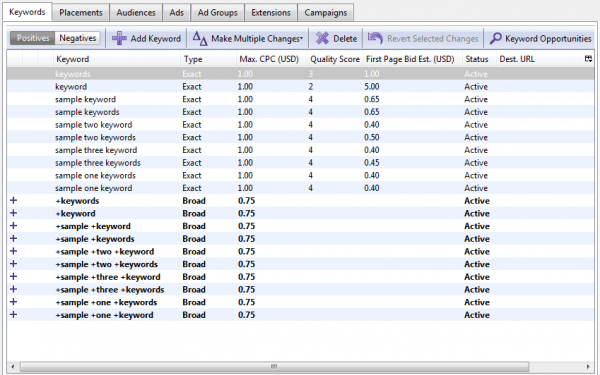Click plus icon beside +sample +three +keyword

coord(13,276)
